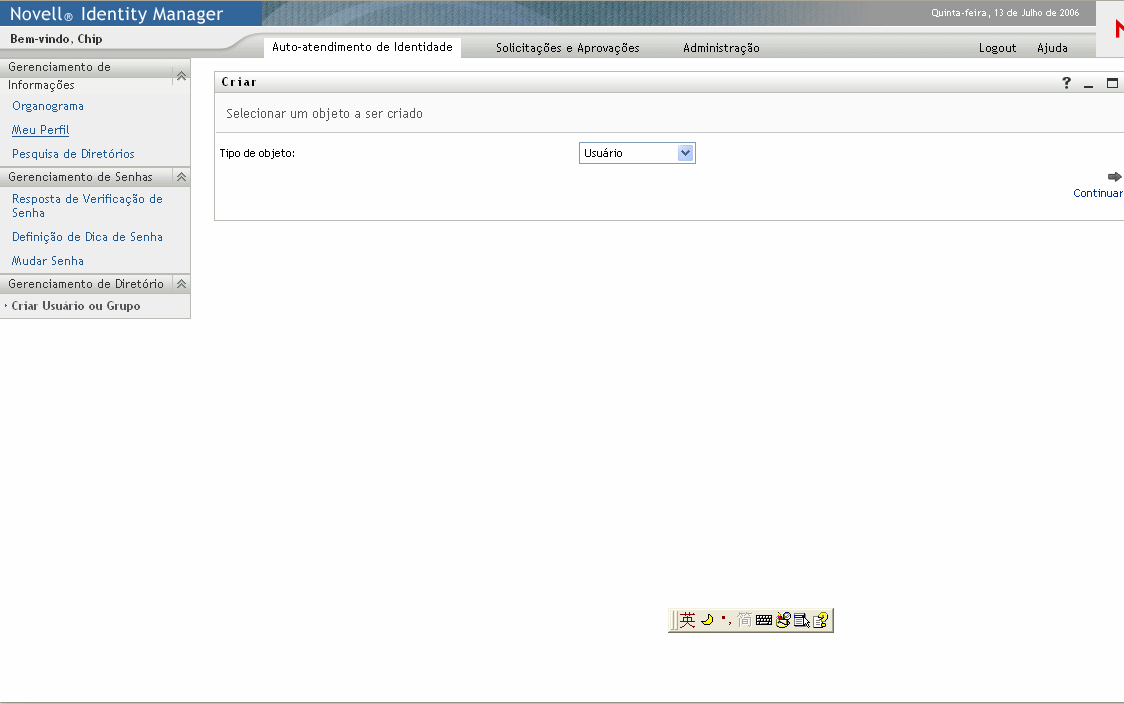The image size is (1124, 704).
Task: Toggle the IME English/Chinese mode icon
Action: pyautogui.click(x=687, y=620)
